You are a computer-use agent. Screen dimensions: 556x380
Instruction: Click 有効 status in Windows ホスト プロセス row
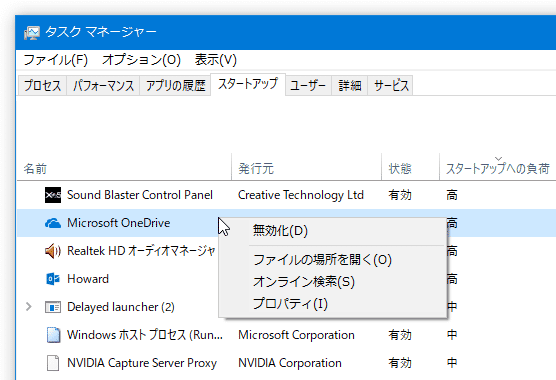[400, 335]
